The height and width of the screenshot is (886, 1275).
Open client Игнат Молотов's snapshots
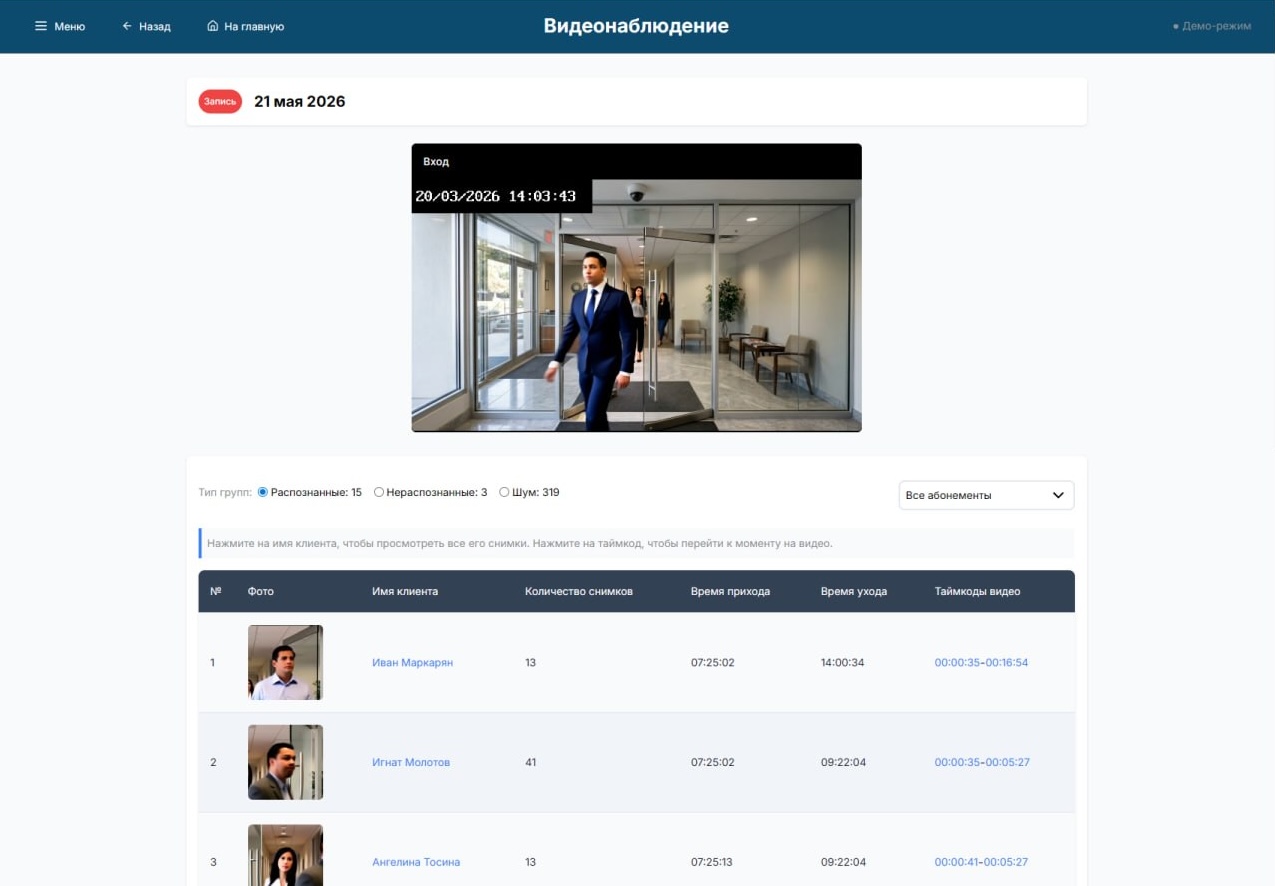tap(411, 762)
